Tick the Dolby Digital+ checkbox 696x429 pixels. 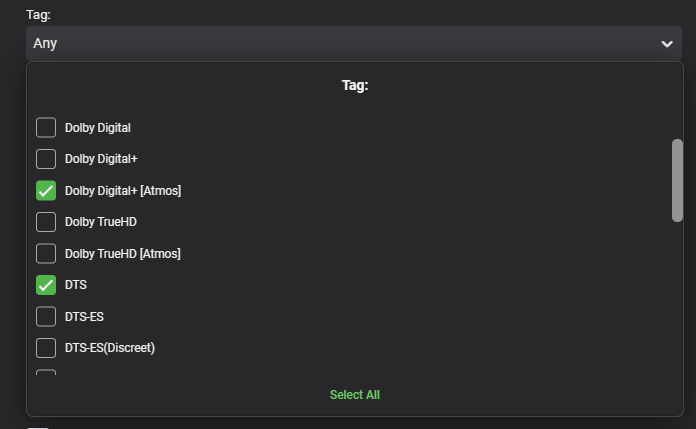pos(46,159)
